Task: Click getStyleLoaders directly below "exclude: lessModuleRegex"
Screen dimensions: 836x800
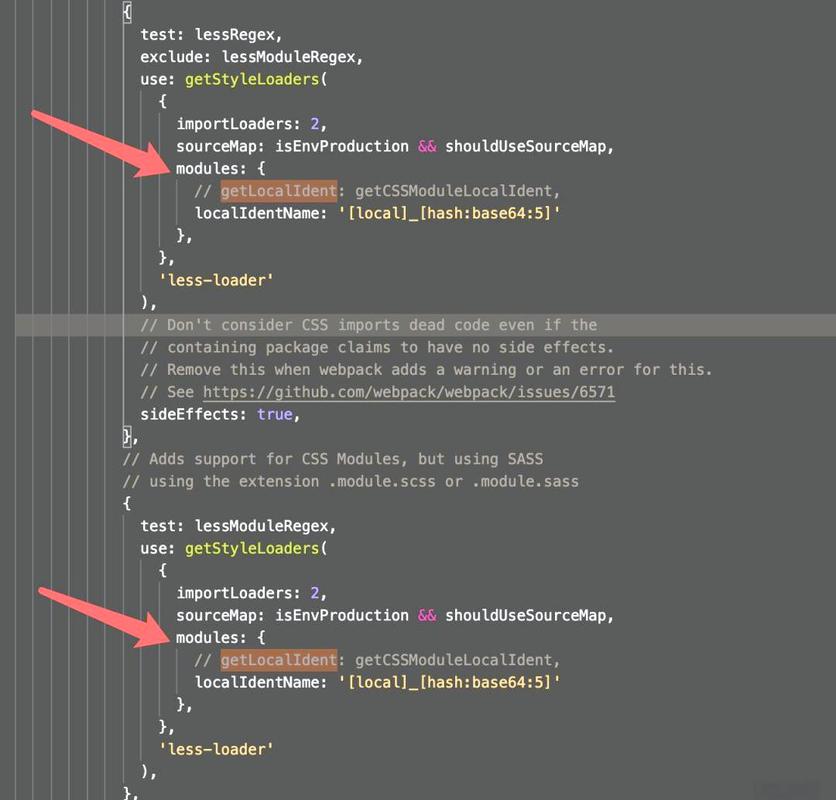Action: coord(252,79)
